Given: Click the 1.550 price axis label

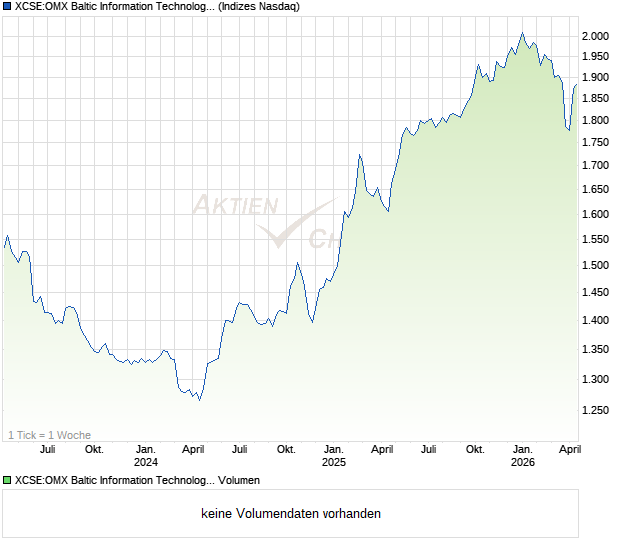Looking at the screenshot, I should (x=595, y=239).
